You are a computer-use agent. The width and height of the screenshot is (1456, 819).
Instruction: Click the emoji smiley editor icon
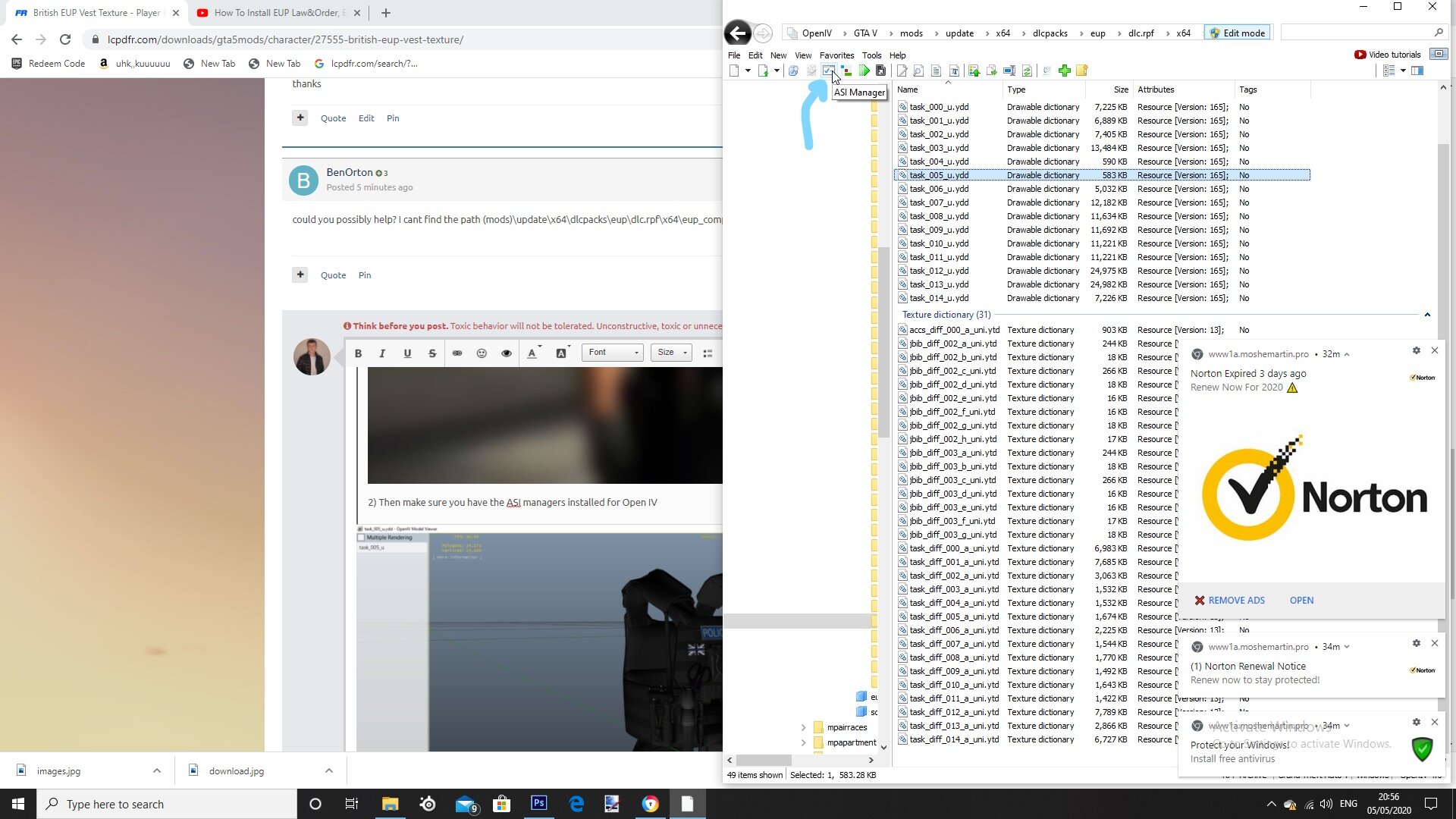coord(482,353)
